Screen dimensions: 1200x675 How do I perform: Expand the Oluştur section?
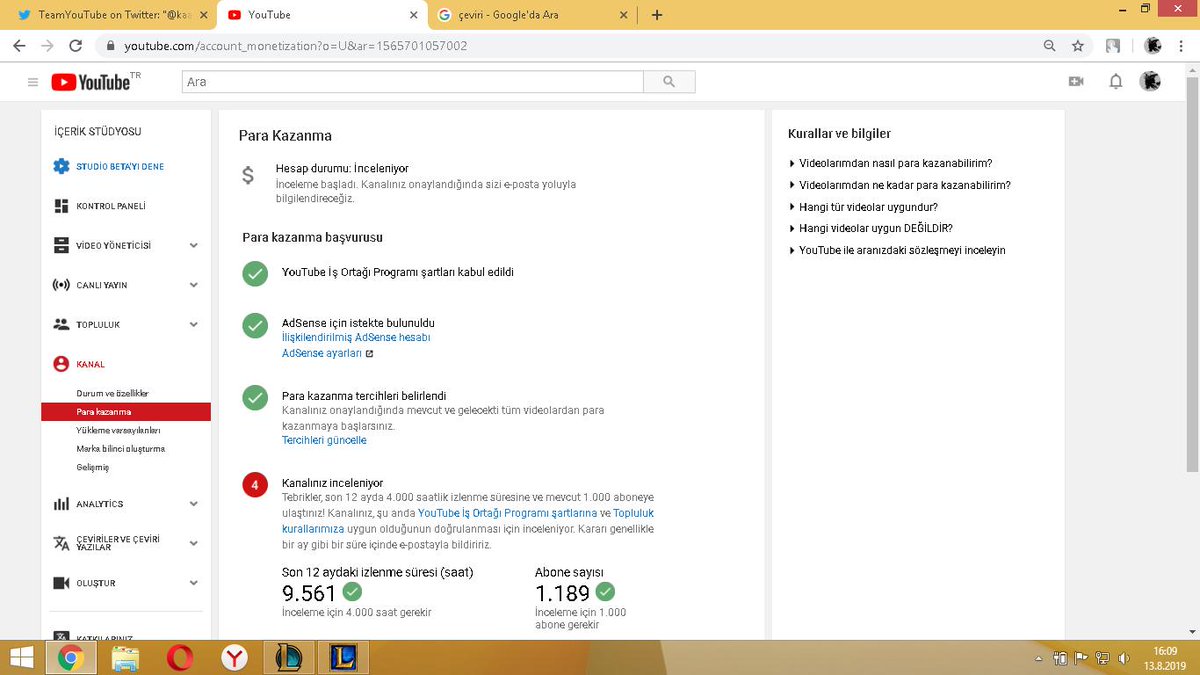click(194, 583)
